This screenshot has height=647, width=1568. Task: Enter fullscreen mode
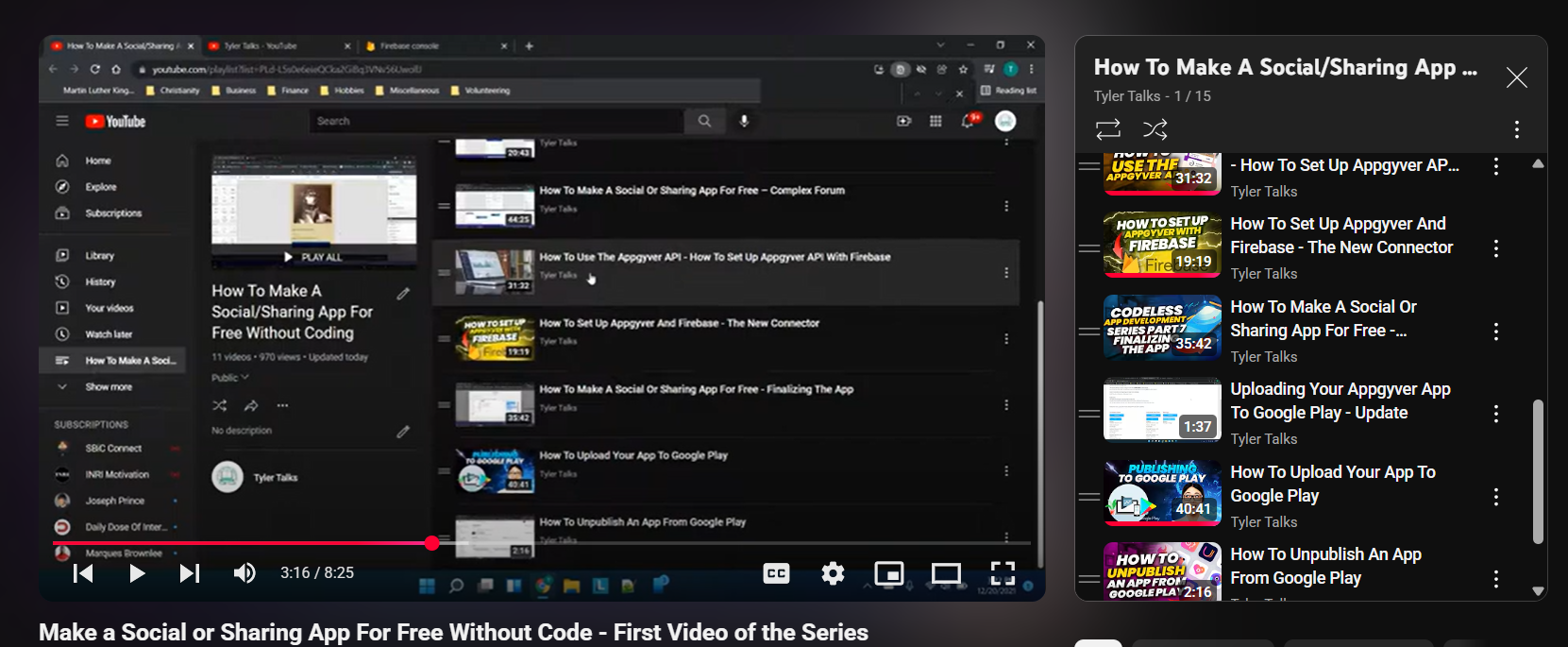[1003, 573]
